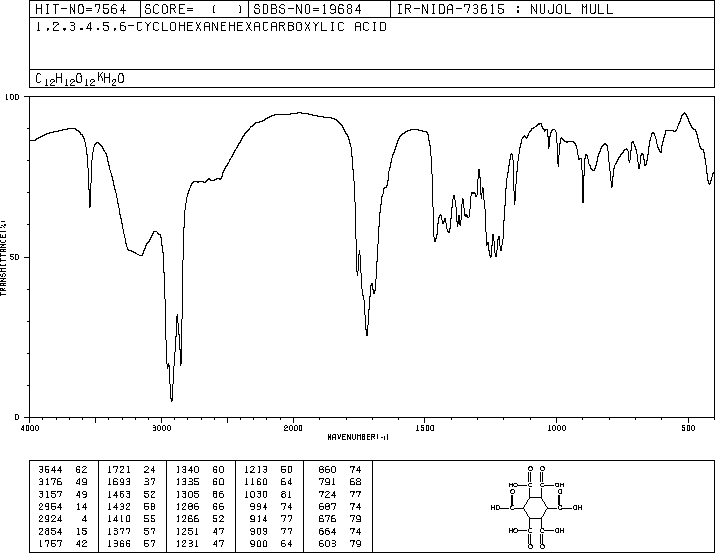Select peak value 3644 in the table

click(x=50, y=470)
